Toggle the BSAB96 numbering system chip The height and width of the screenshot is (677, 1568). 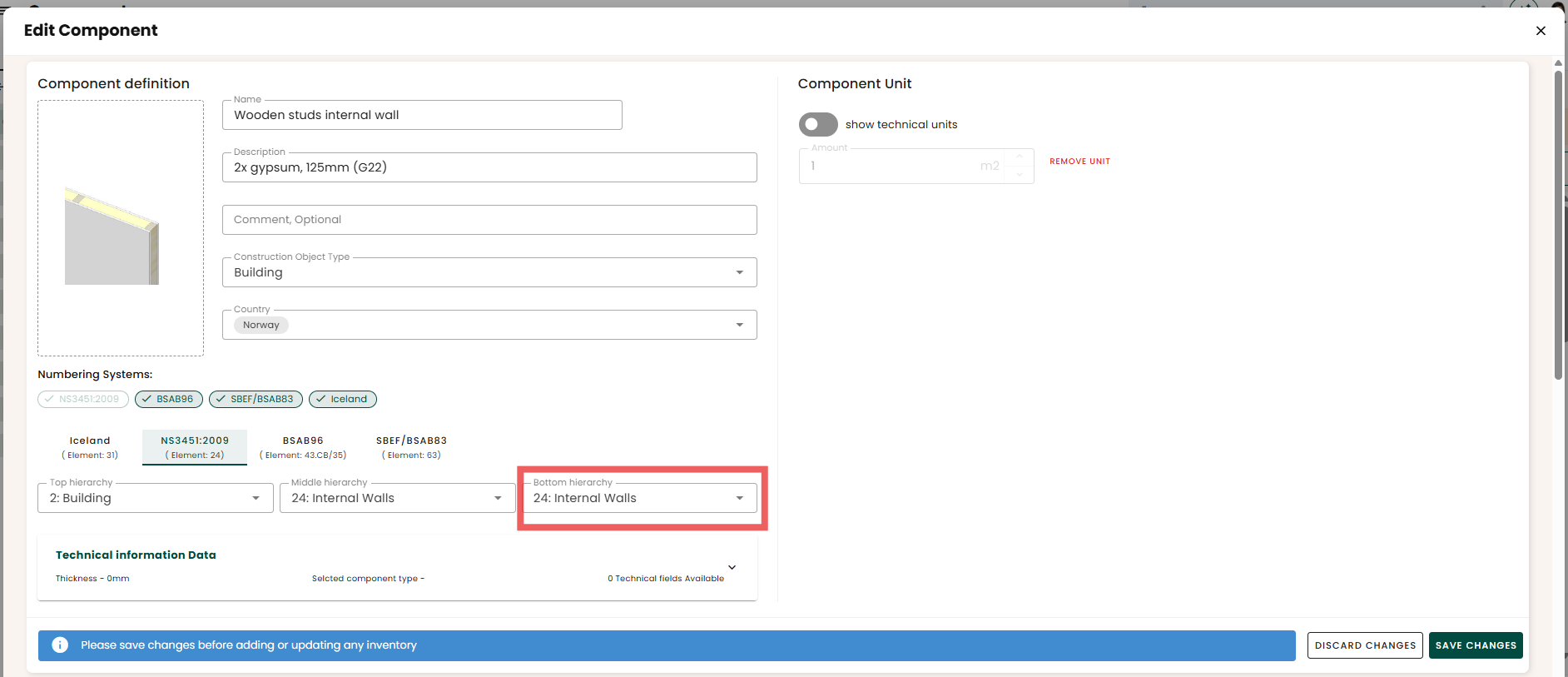coord(169,399)
